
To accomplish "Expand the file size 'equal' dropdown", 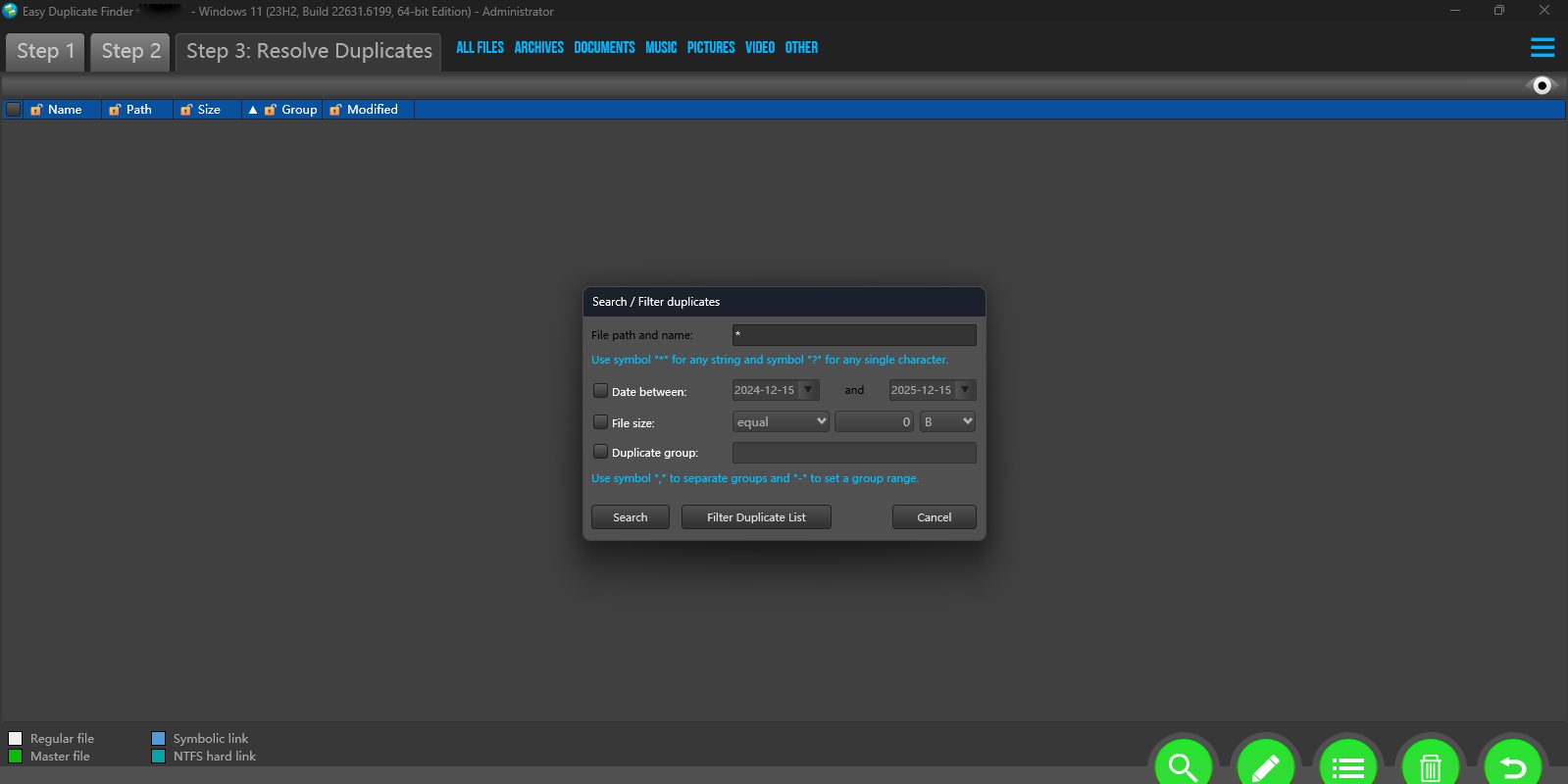I will (x=781, y=421).
